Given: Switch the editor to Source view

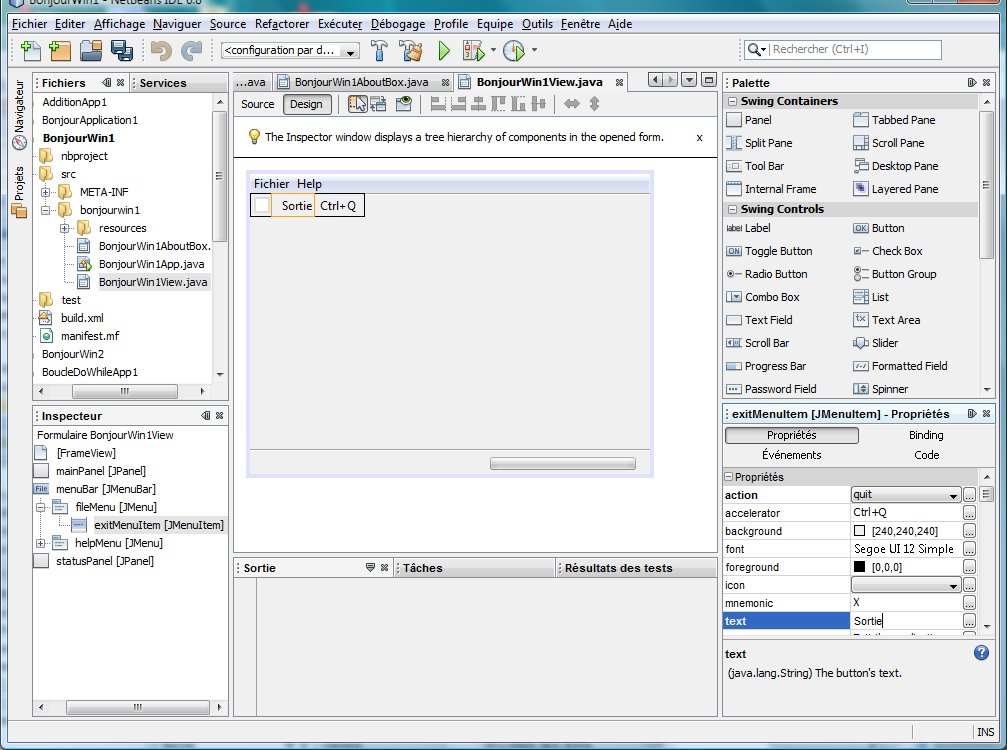Looking at the screenshot, I should [x=258, y=104].
